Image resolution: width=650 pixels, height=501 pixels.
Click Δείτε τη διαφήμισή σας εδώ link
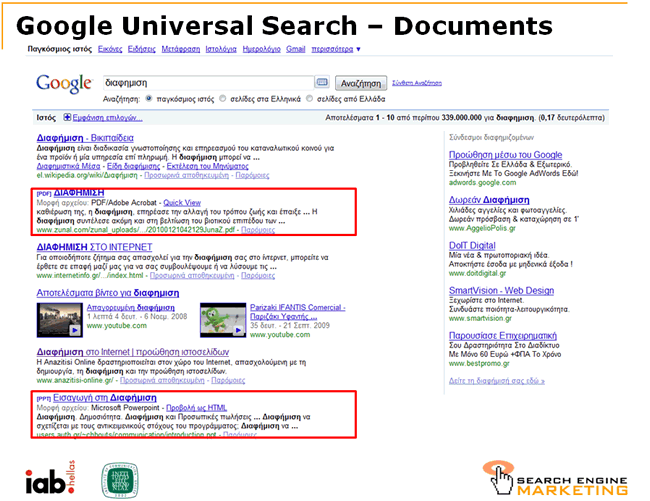point(497,381)
